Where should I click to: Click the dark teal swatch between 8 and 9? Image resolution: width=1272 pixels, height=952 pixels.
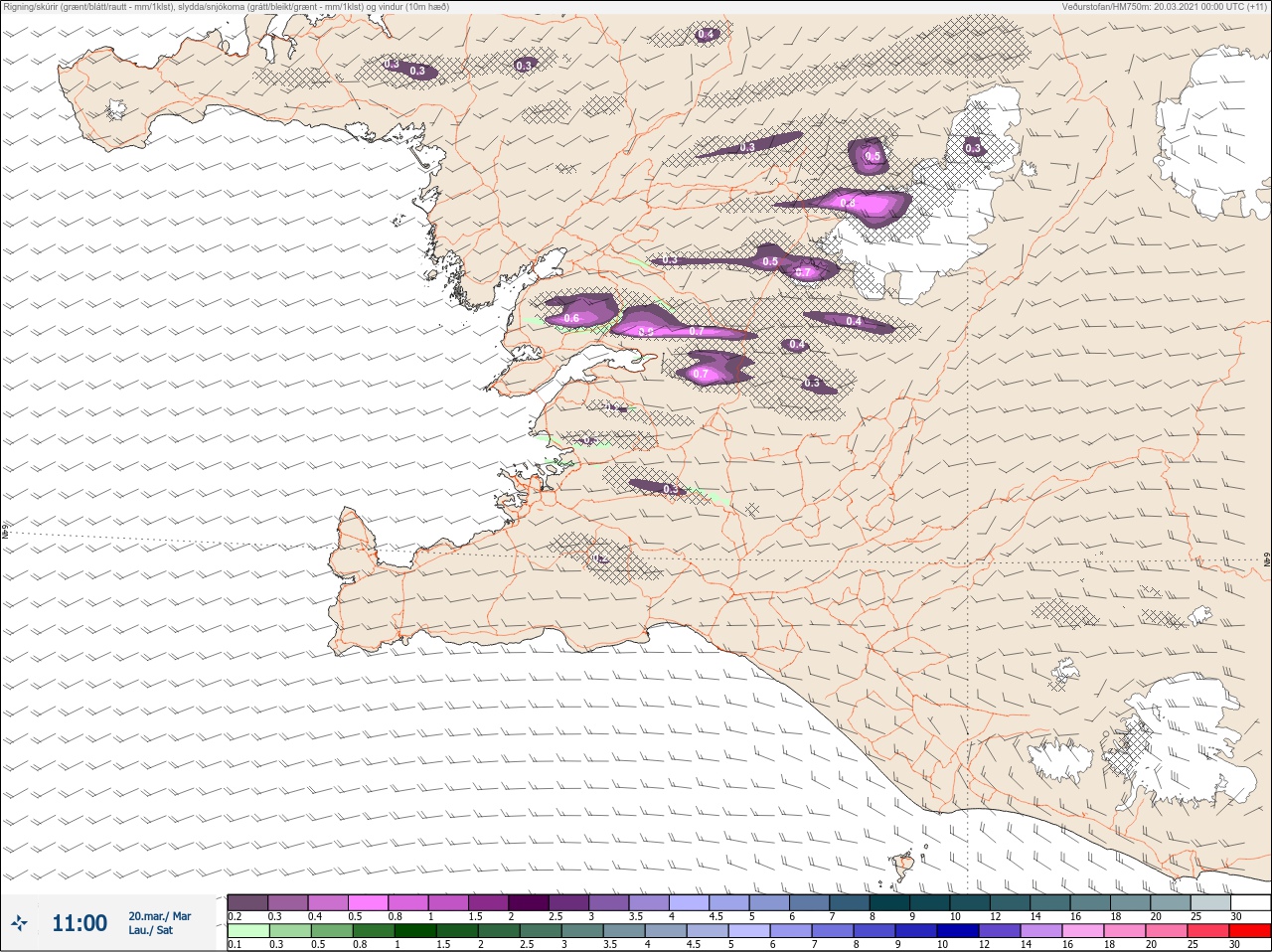(x=891, y=902)
